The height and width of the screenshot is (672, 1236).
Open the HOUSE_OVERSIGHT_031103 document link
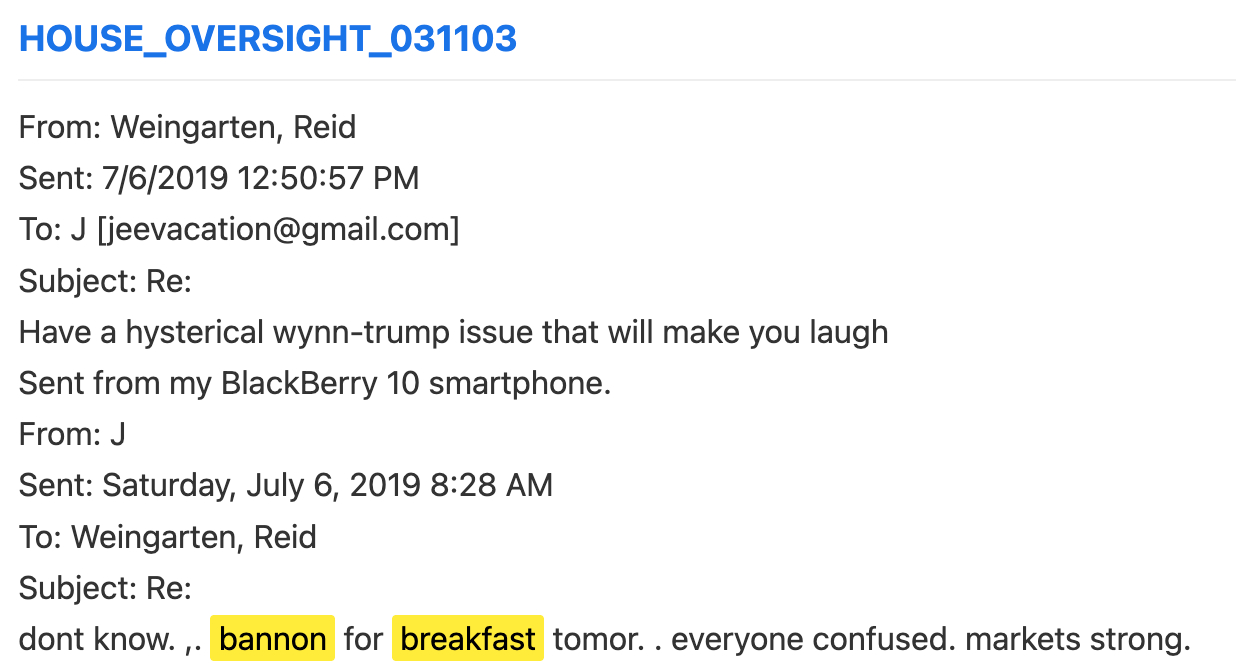(268, 39)
